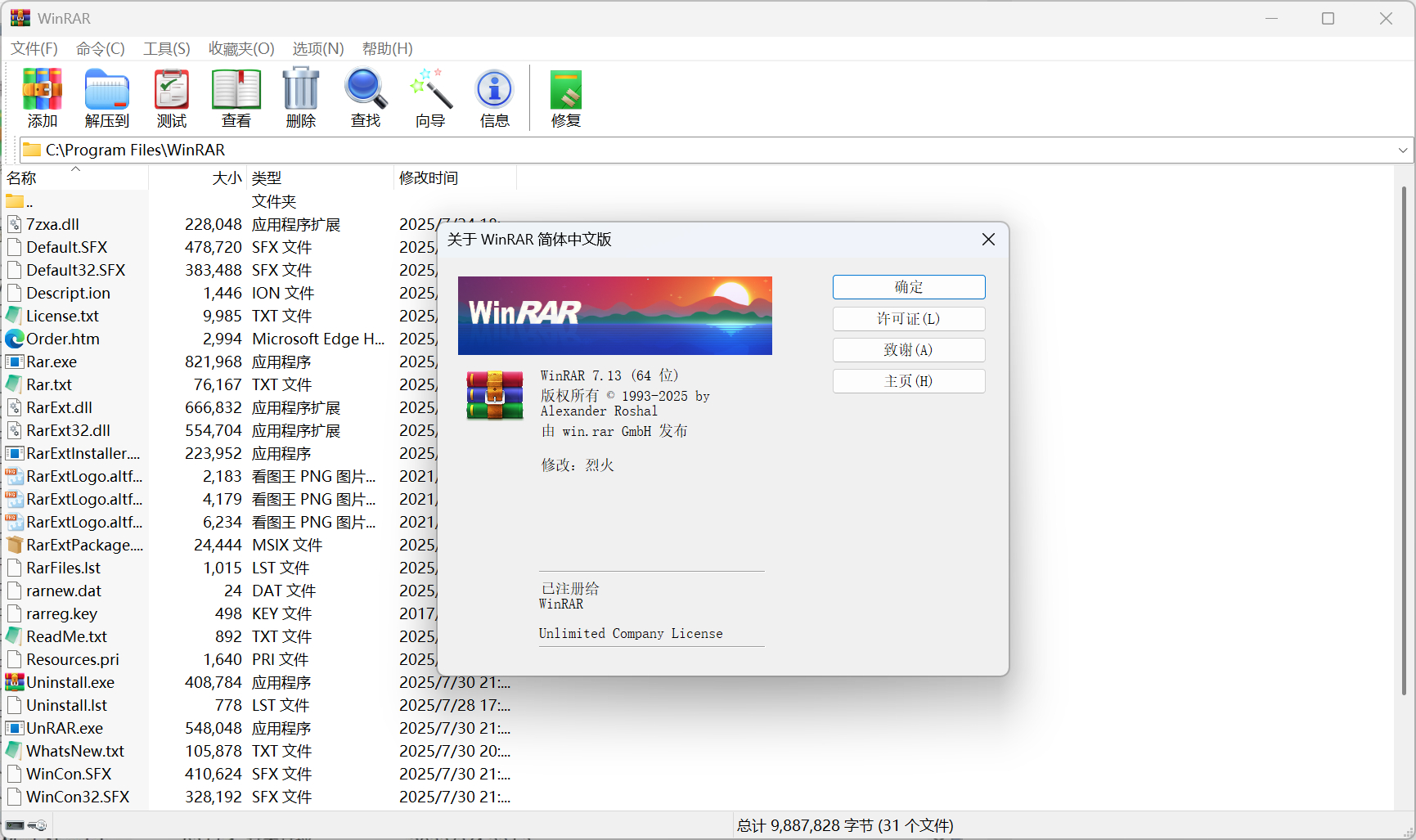This screenshot has width=1416, height=840.
Task: Expand the address path dropdown arrow
Action: [1403, 150]
